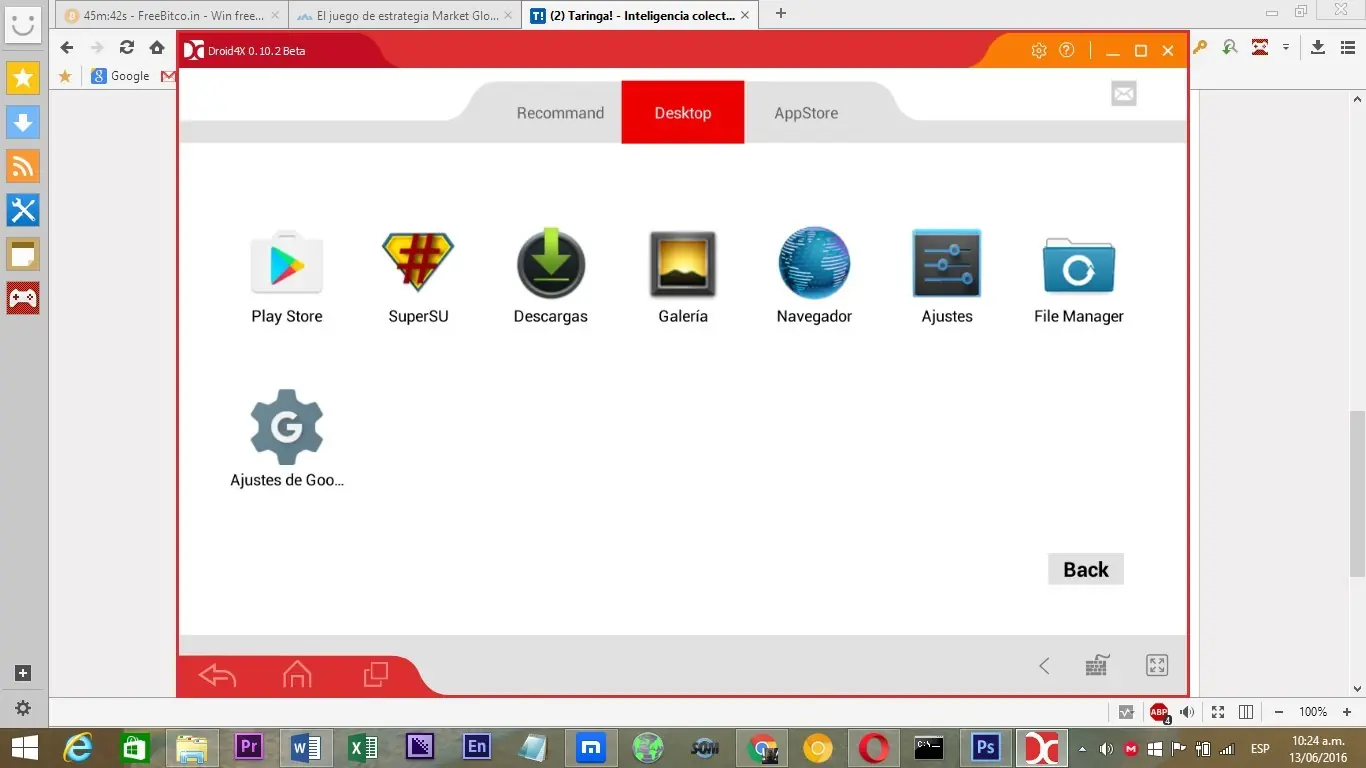
Task: Toggle Droid4X fullscreen icon
Action: point(1157,666)
